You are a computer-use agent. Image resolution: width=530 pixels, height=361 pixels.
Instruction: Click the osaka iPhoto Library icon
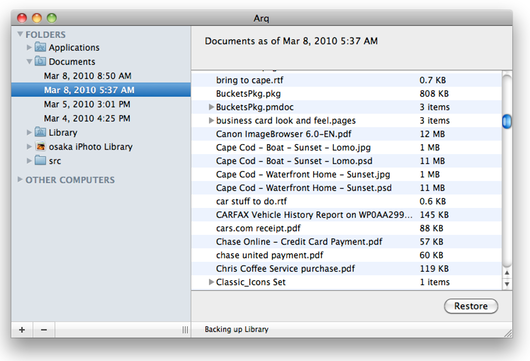[41, 146]
